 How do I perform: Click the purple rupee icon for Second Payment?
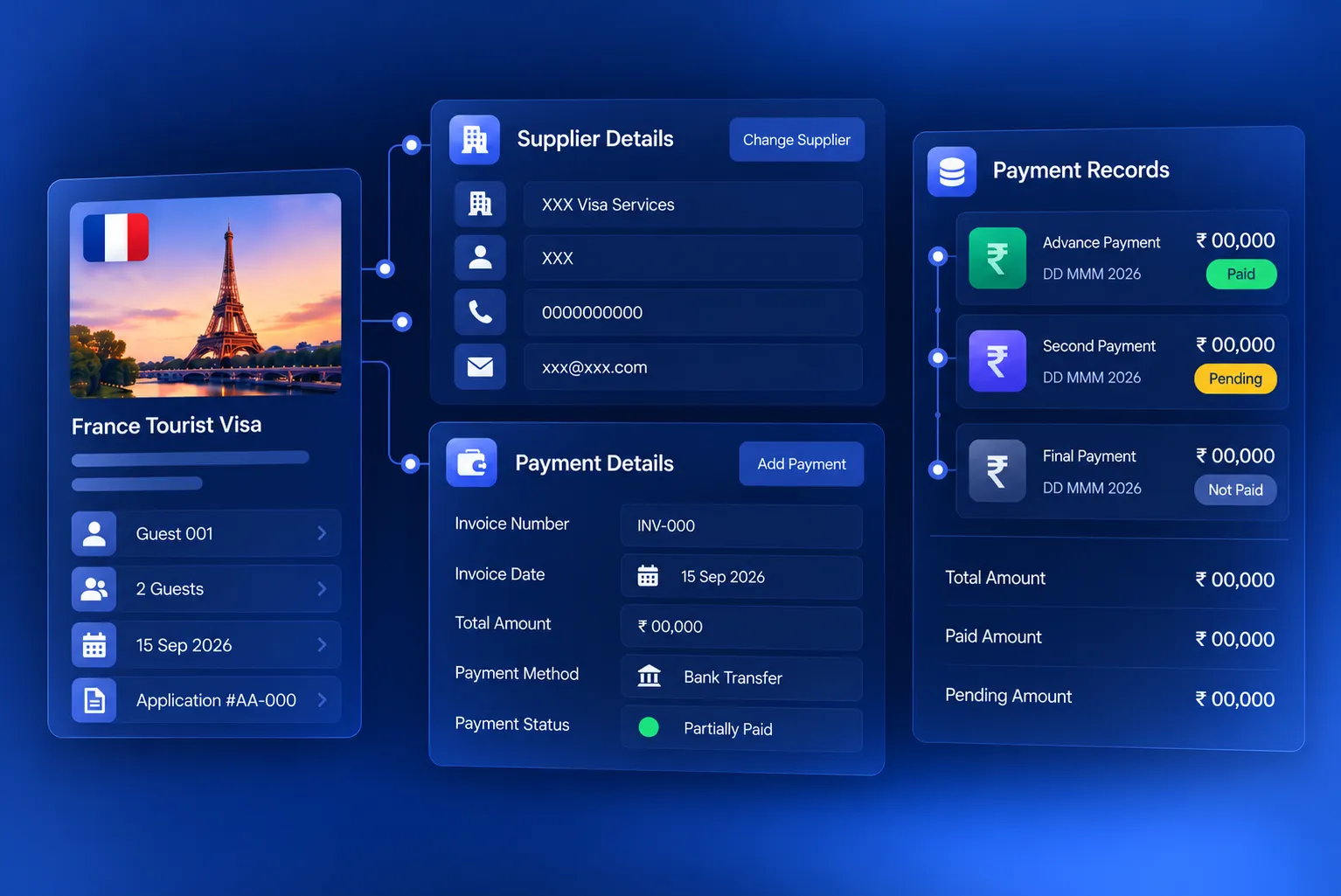(x=997, y=361)
